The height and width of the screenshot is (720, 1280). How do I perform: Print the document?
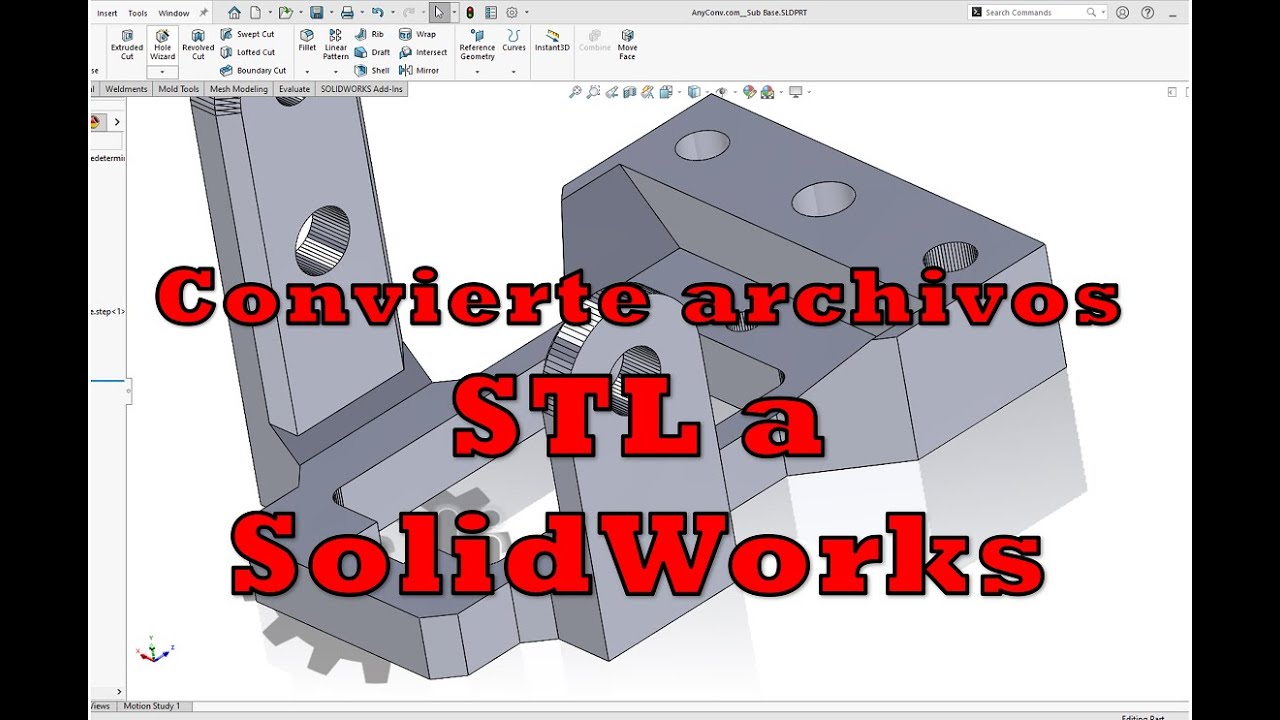tap(347, 12)
